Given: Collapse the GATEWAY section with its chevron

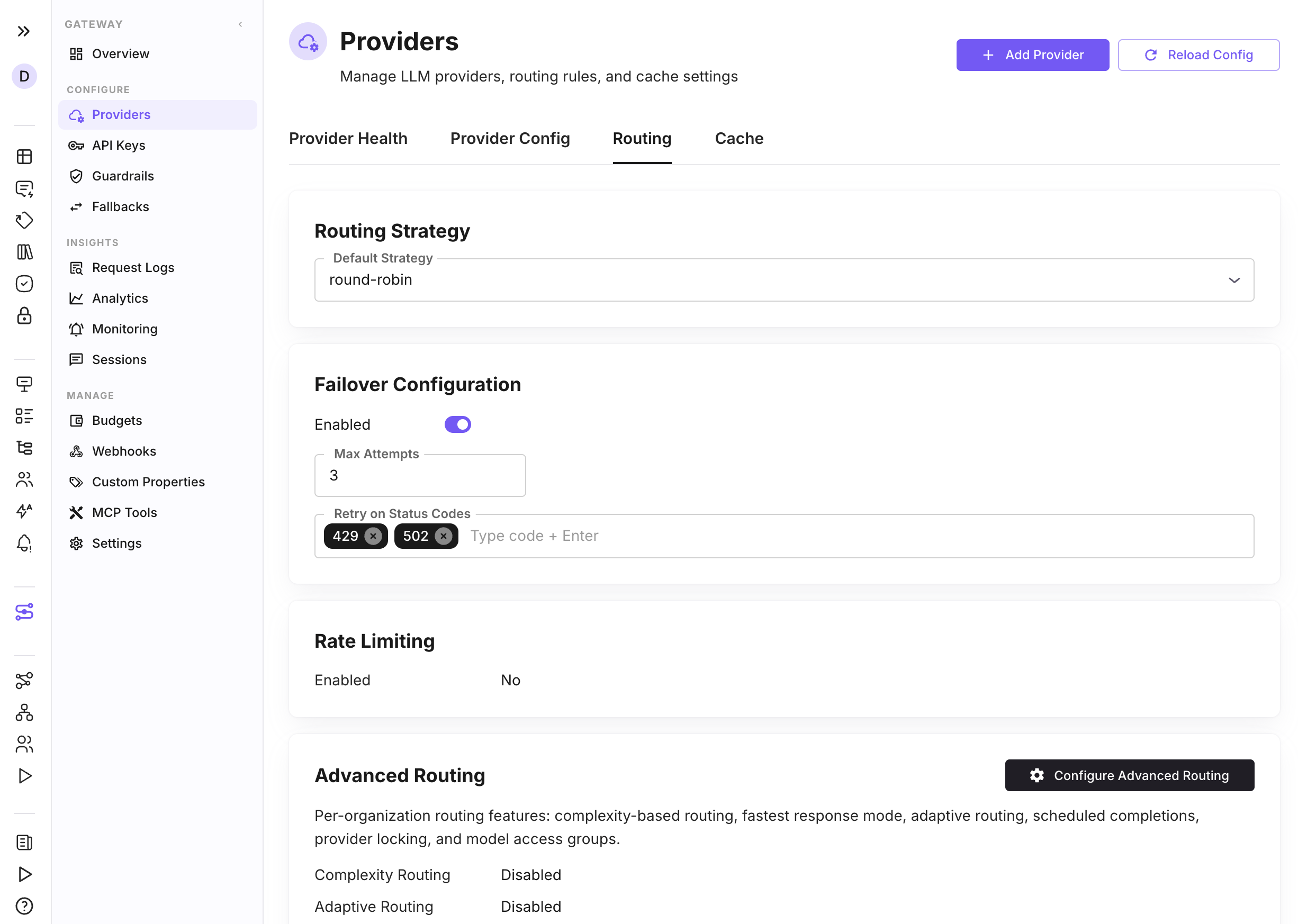Looking at the screenshot, I should (x=240, y=24).
